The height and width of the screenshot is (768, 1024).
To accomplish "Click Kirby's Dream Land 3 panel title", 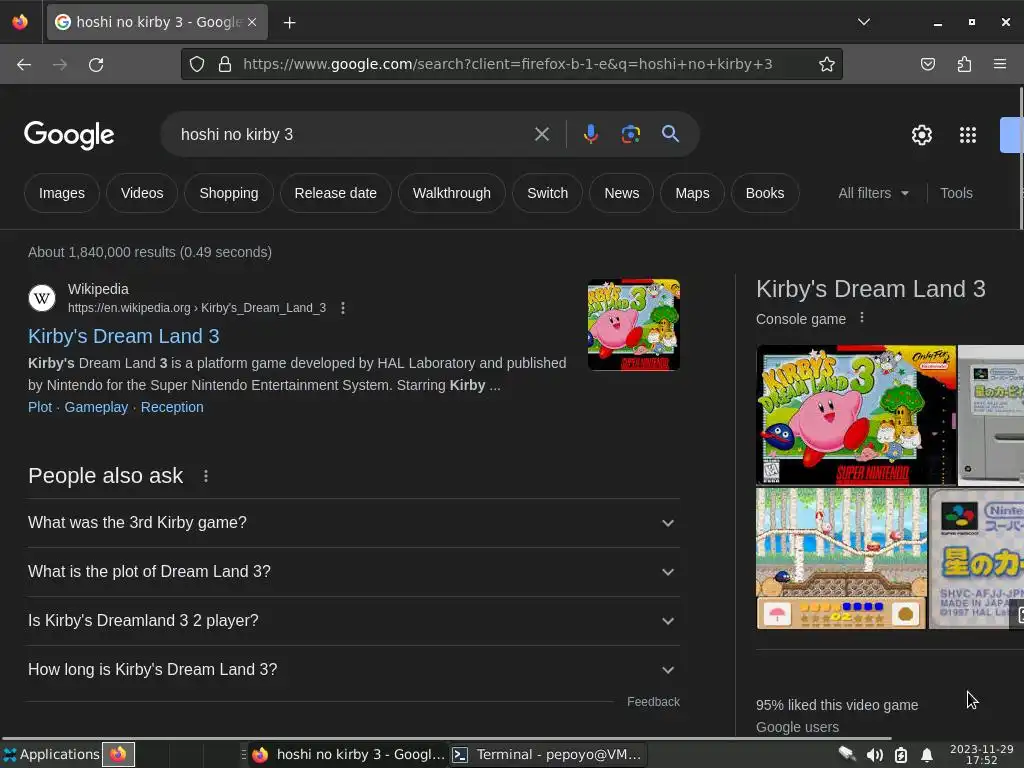I will pyautogui.click(x=871, y=289).
